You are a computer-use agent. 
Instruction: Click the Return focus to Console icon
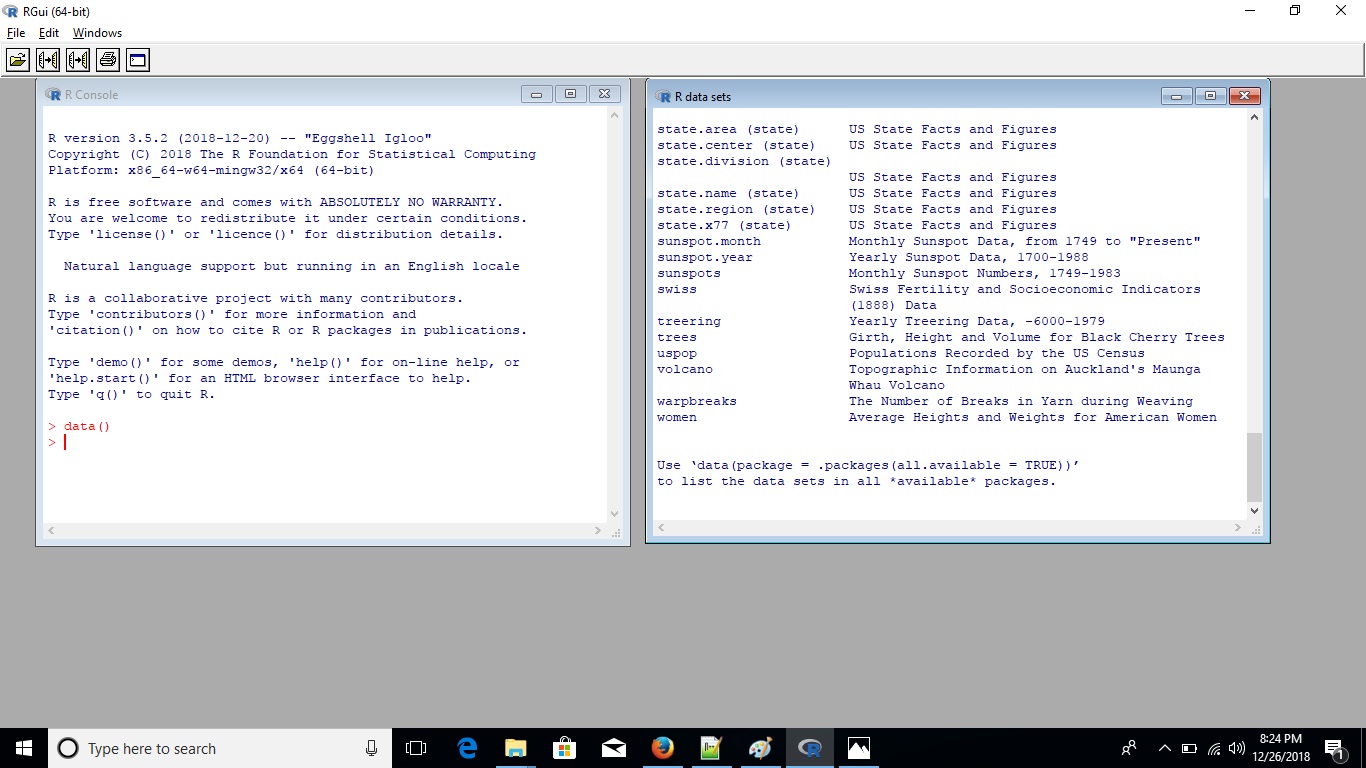138,60
